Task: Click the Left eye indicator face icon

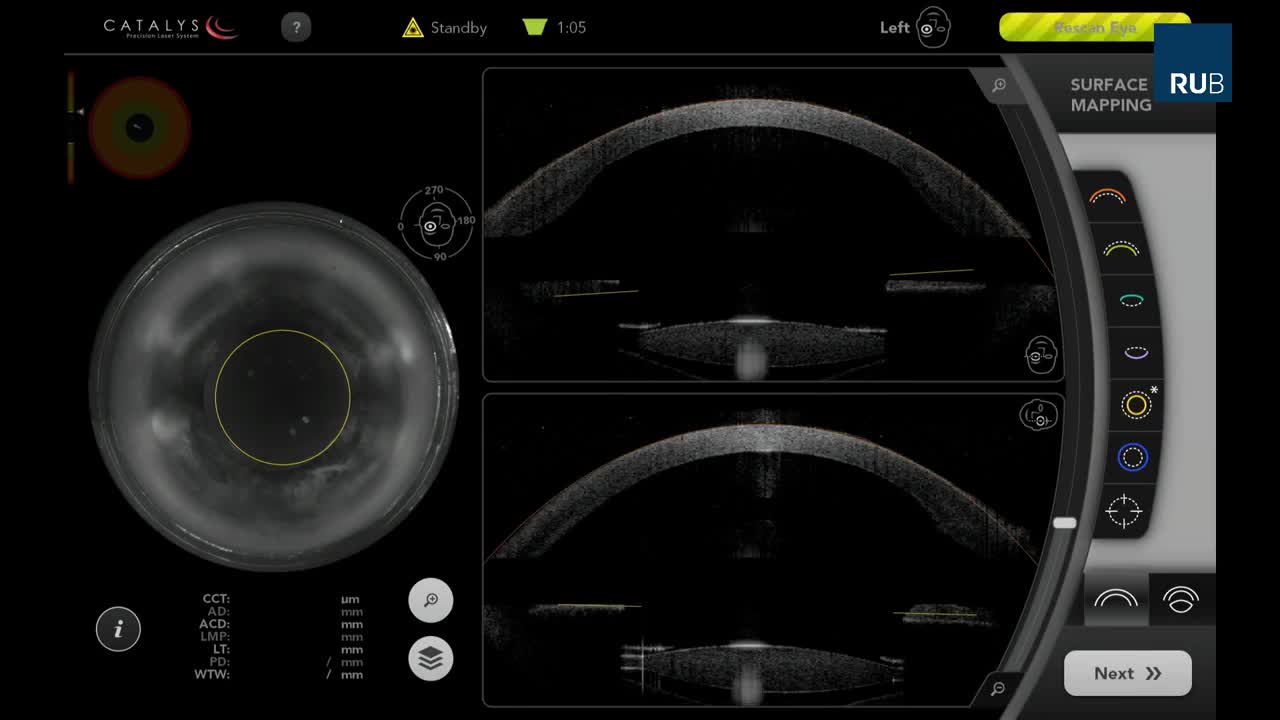Action: coord(933,27)
